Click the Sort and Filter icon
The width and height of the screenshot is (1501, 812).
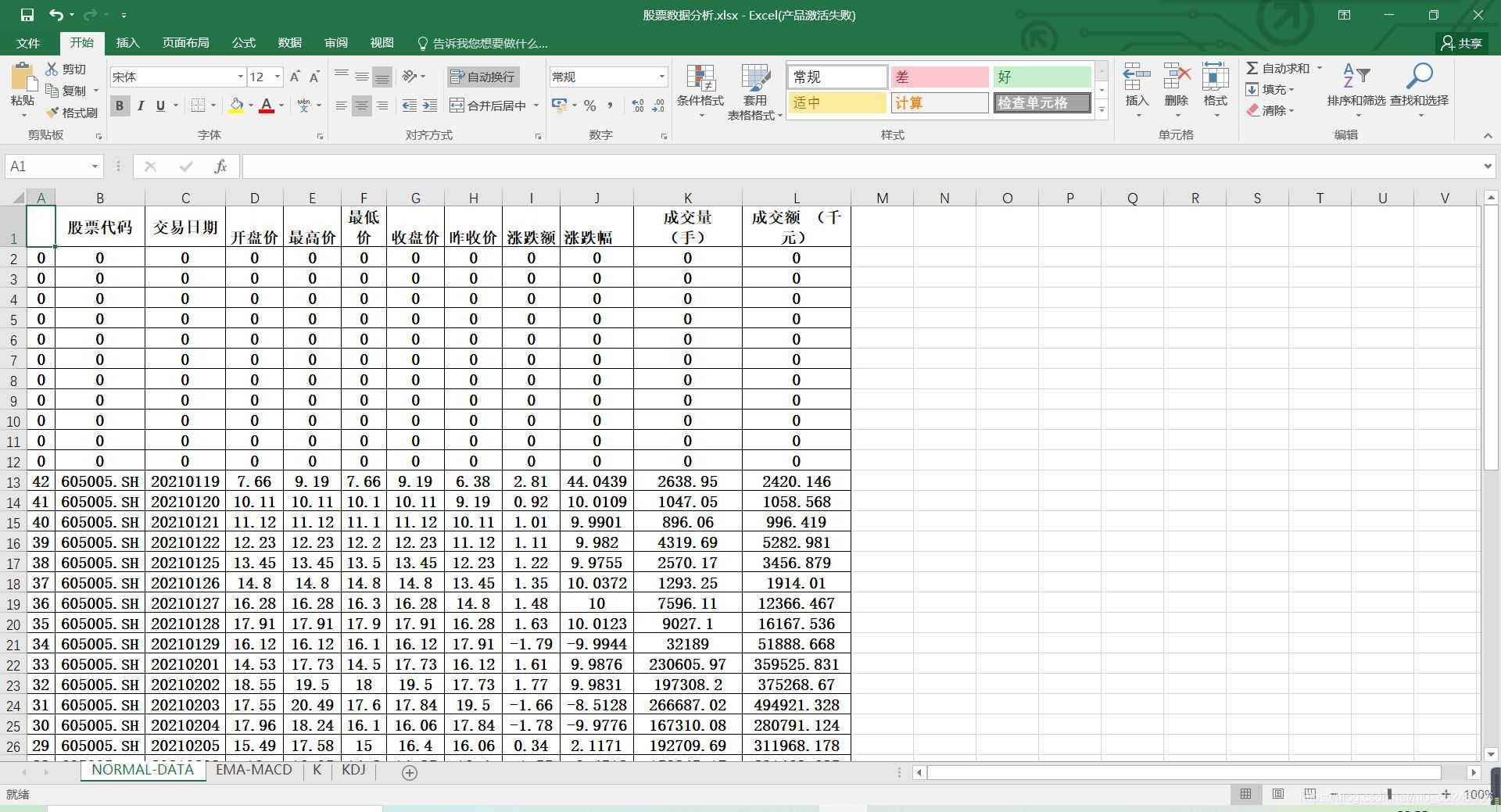click(1356, 77)
